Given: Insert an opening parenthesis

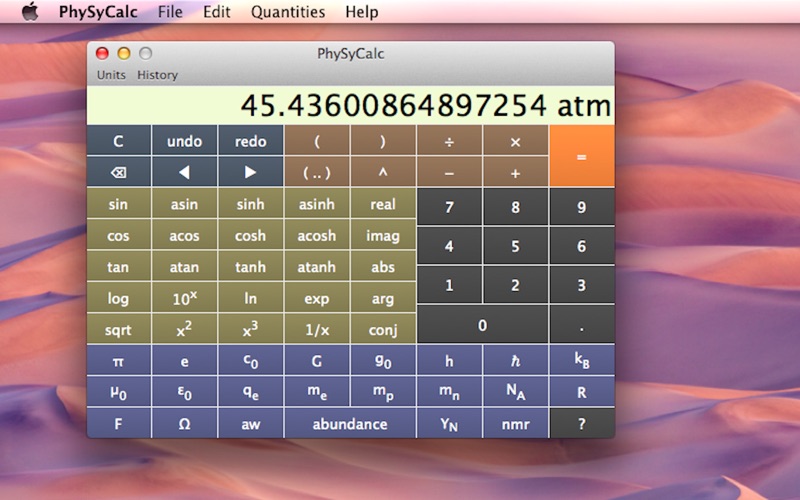Looking at the screenshot, I should 317,141.
